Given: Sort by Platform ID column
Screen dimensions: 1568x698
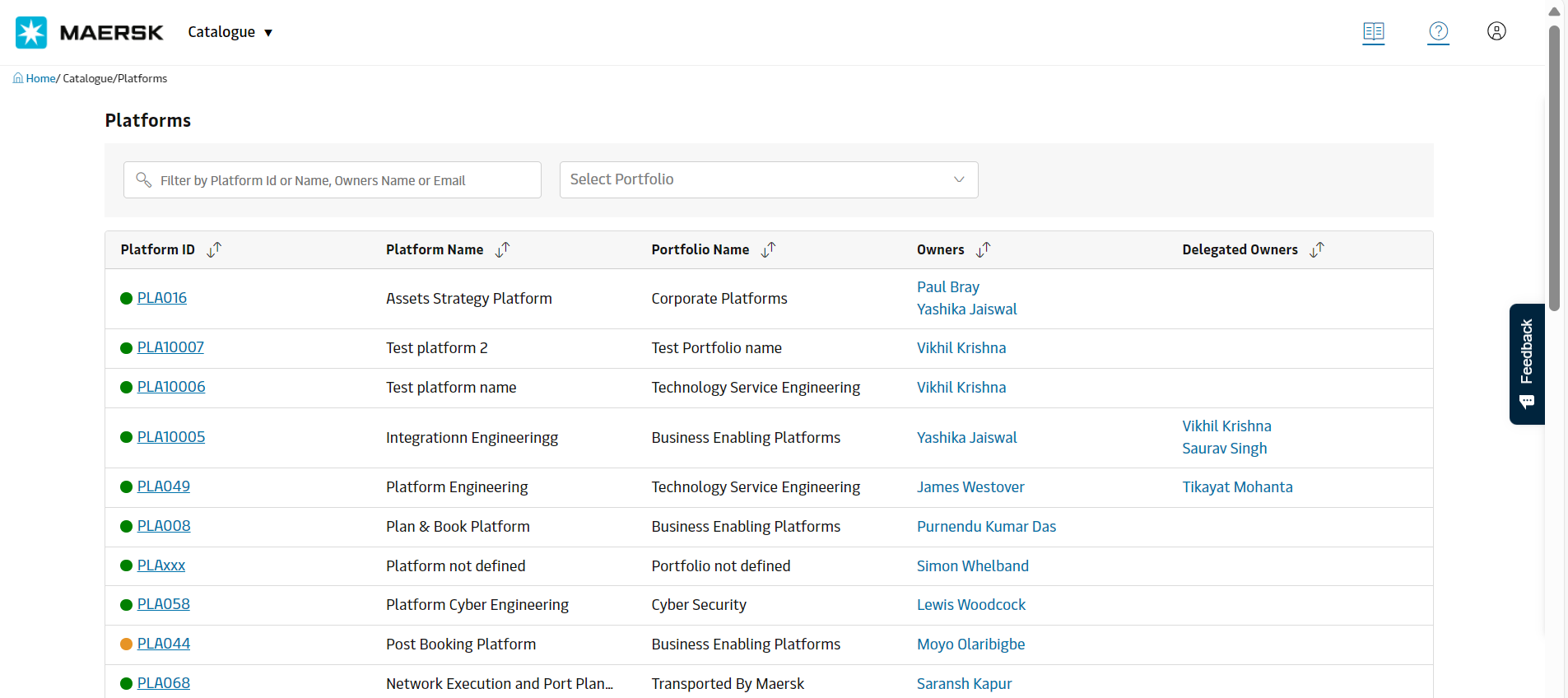Looking at the screenshot, I should pyautogui.click(x=215, y=249).
